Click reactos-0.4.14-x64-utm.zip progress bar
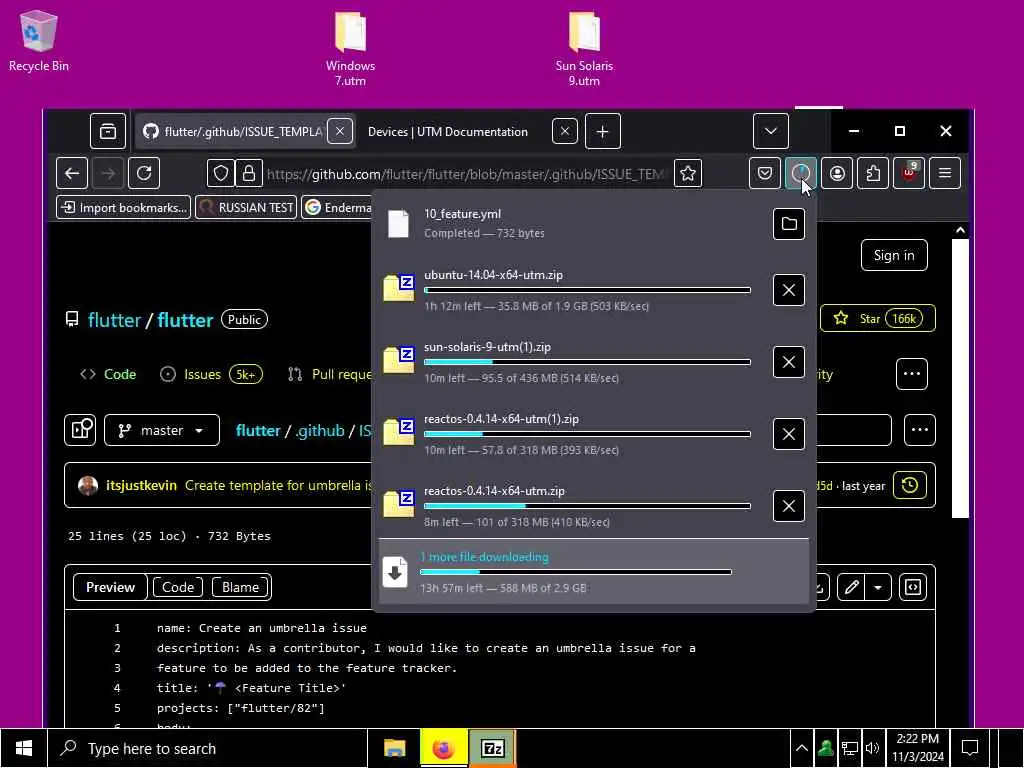1024x768 pixels. 587,506
